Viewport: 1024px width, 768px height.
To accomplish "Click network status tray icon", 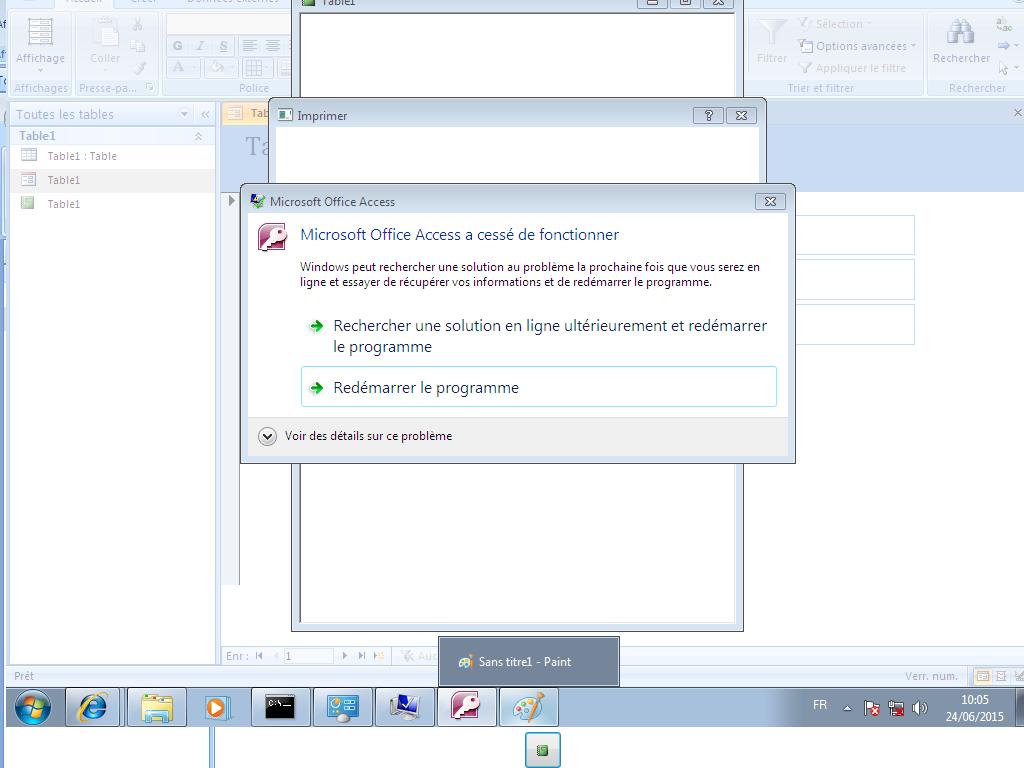I will (896, 708).
